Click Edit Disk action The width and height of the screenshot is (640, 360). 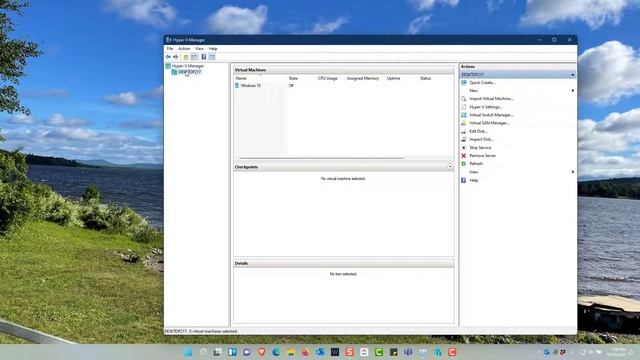tap(478, 131)
